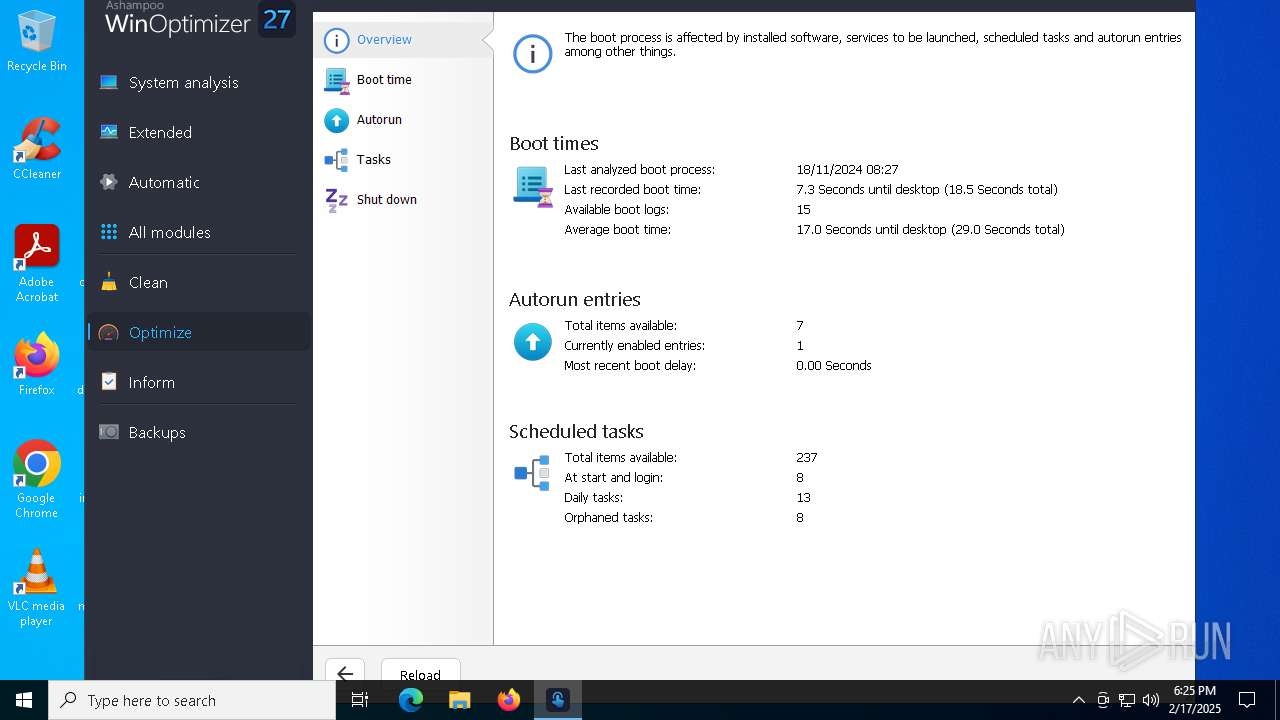Switch to the Overview tab
1280x720 pixels.
pyautogui.click(x=403, y=40)
